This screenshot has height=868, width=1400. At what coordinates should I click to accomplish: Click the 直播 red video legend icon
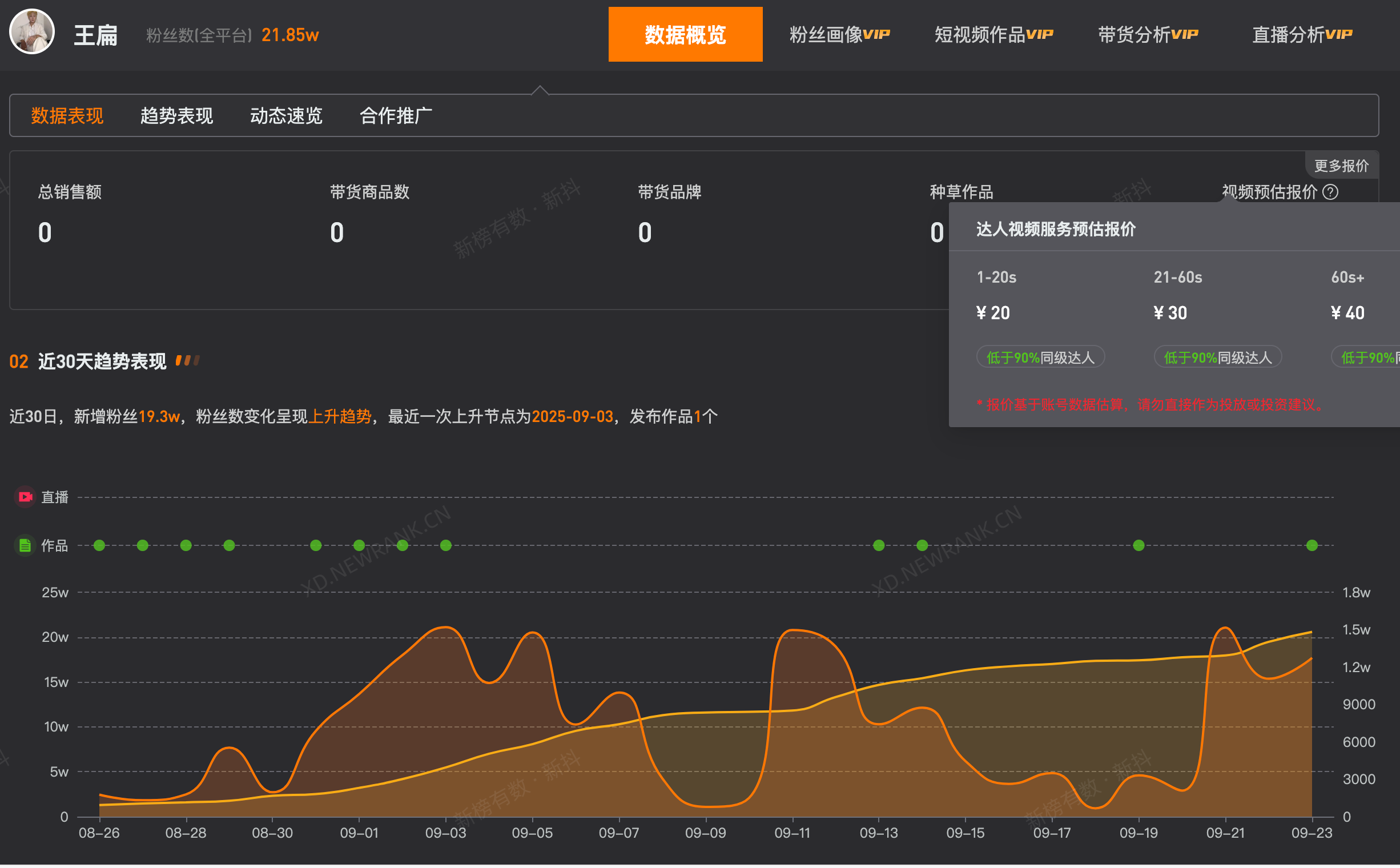[25, 497]
